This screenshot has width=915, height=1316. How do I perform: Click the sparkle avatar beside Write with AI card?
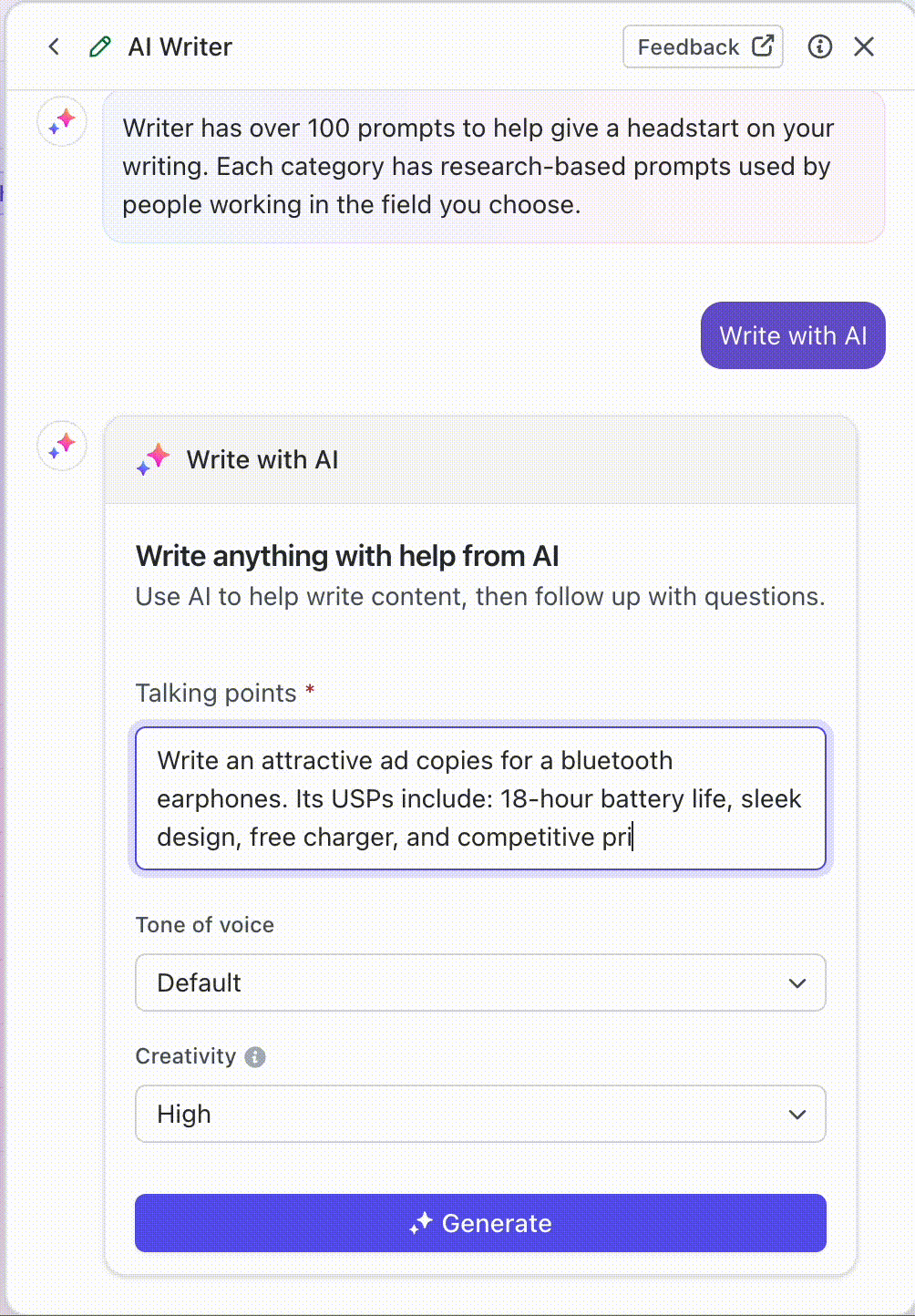pyautogui.click(x=62, y=446)
